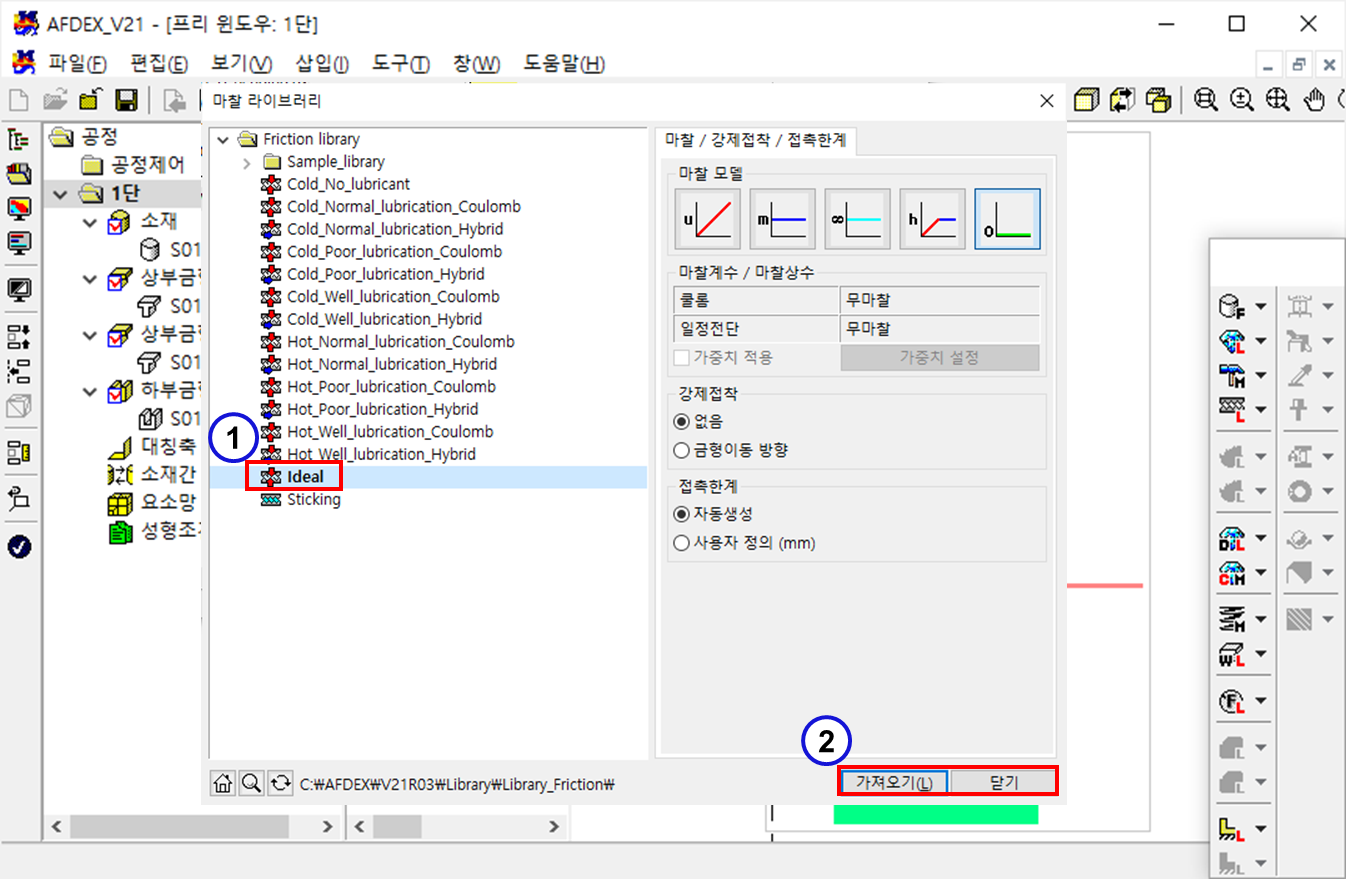1346x879 pixels.
Task: Click the save icon in main toolbar
Action: point(126,100)
